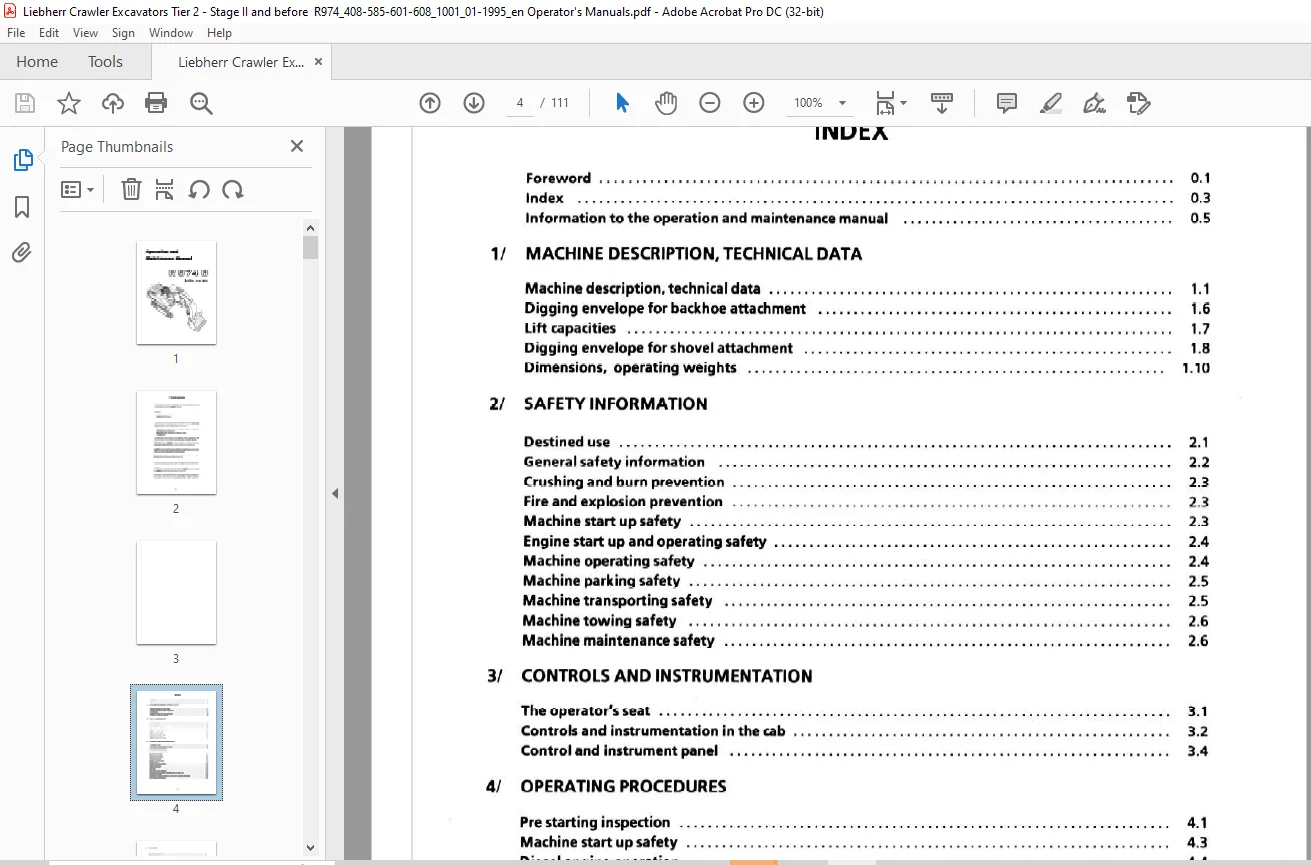Click the upload to cloud icon
Image resolution: width=1311 pixels, height=865 pixels.
[x=113, y=103]
